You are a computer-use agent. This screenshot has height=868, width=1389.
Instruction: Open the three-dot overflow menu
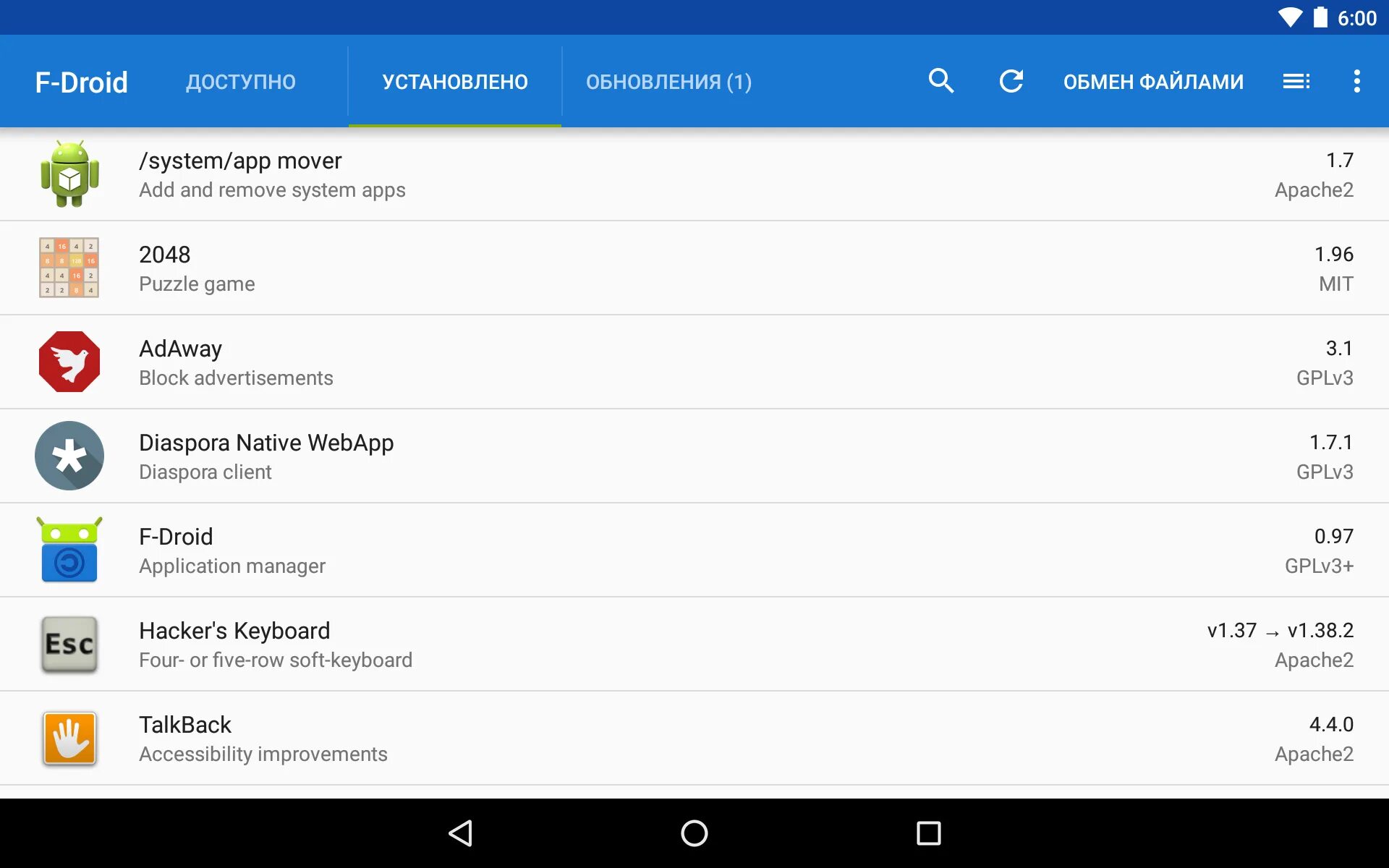[1356, 81]
